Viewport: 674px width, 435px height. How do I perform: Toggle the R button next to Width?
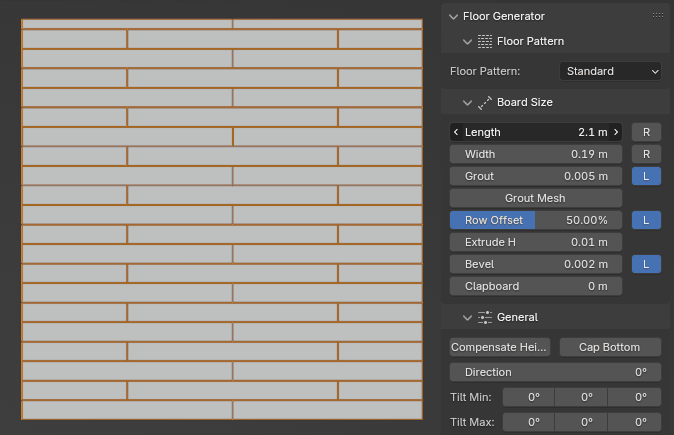(x=646, y=154)
